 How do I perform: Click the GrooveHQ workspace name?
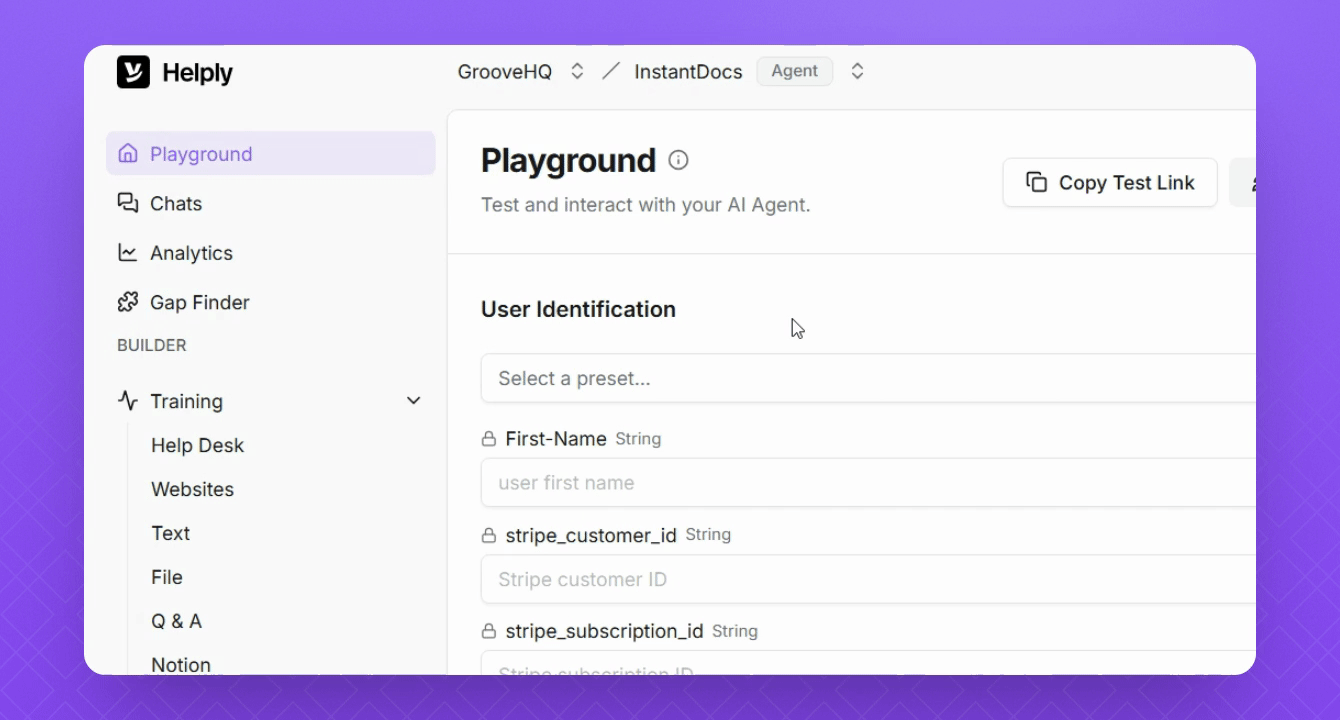(x=505, y=72)
